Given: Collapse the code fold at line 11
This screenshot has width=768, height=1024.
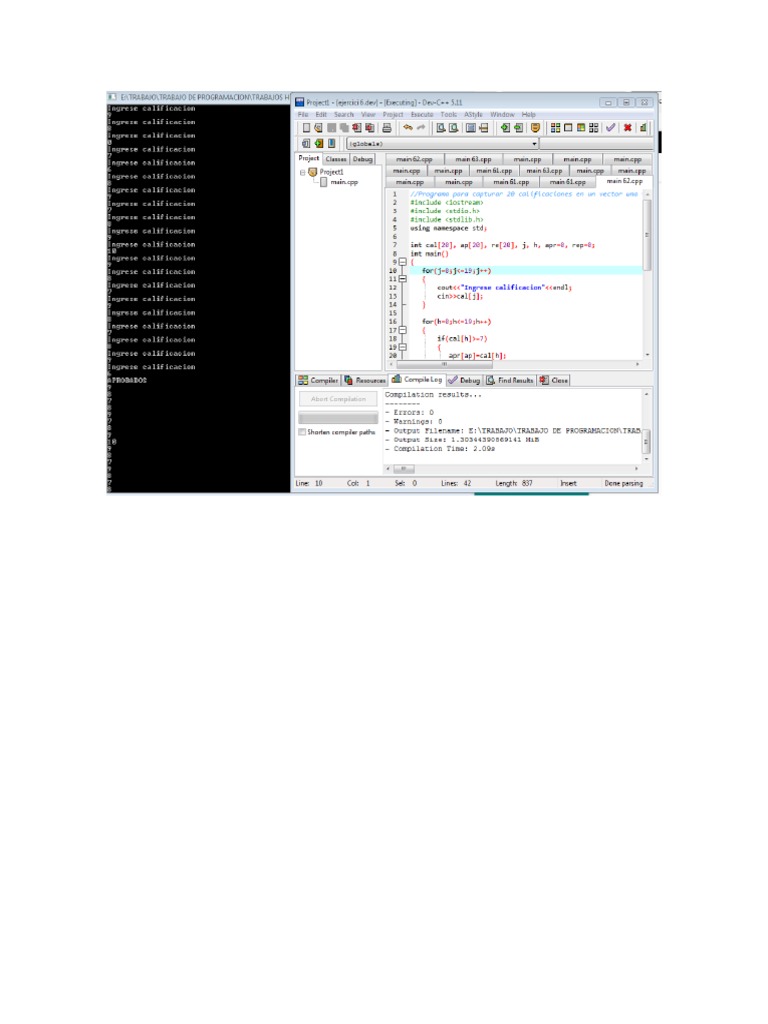Looking at the screenshot, I should [x=402, y=279].
